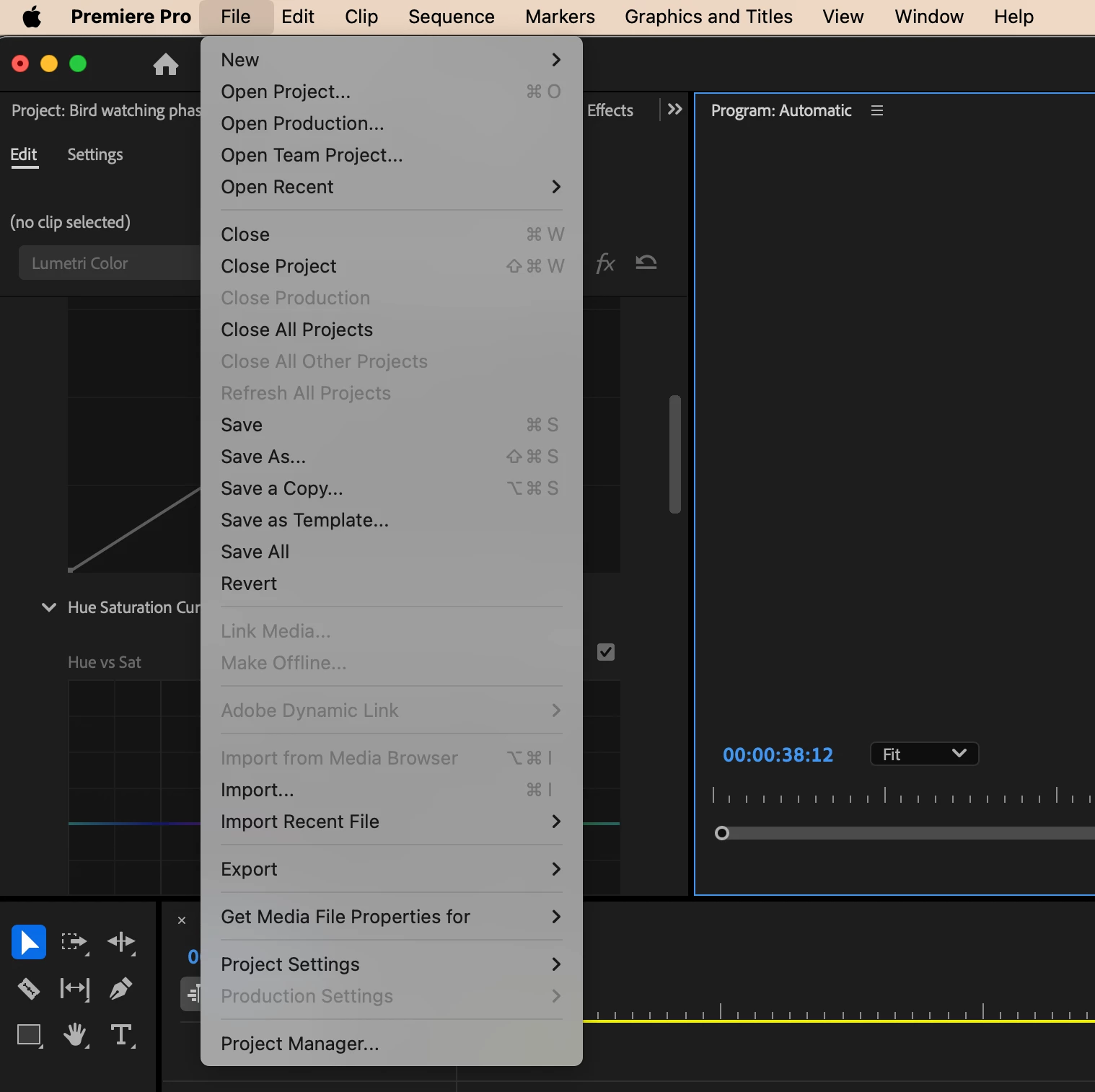Click the Program monitor timecode 00:00:38:12
Image resolution: width=1095 pixels, height=1092 pixels.
point(778,754)
